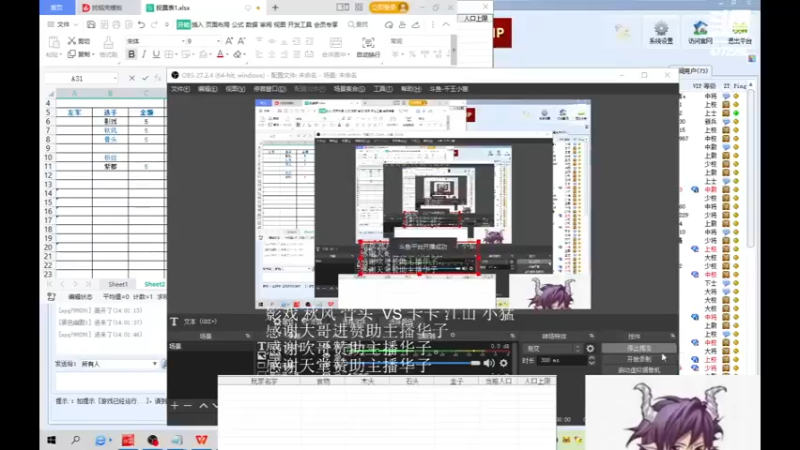Undo last action in WPS toolbar

141,24
